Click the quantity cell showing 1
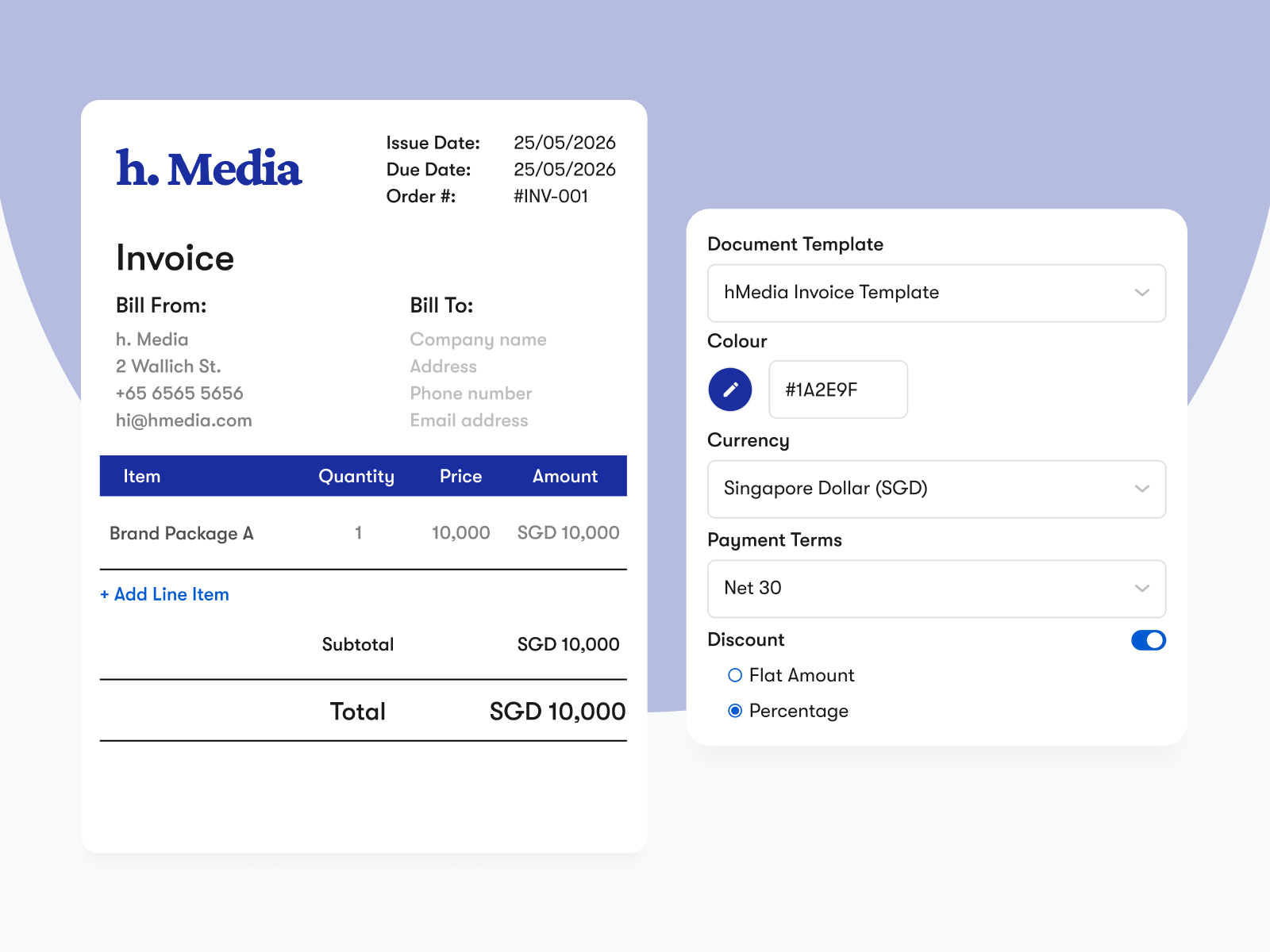Viewport: 1270px width, 952px height. point(358,533)
